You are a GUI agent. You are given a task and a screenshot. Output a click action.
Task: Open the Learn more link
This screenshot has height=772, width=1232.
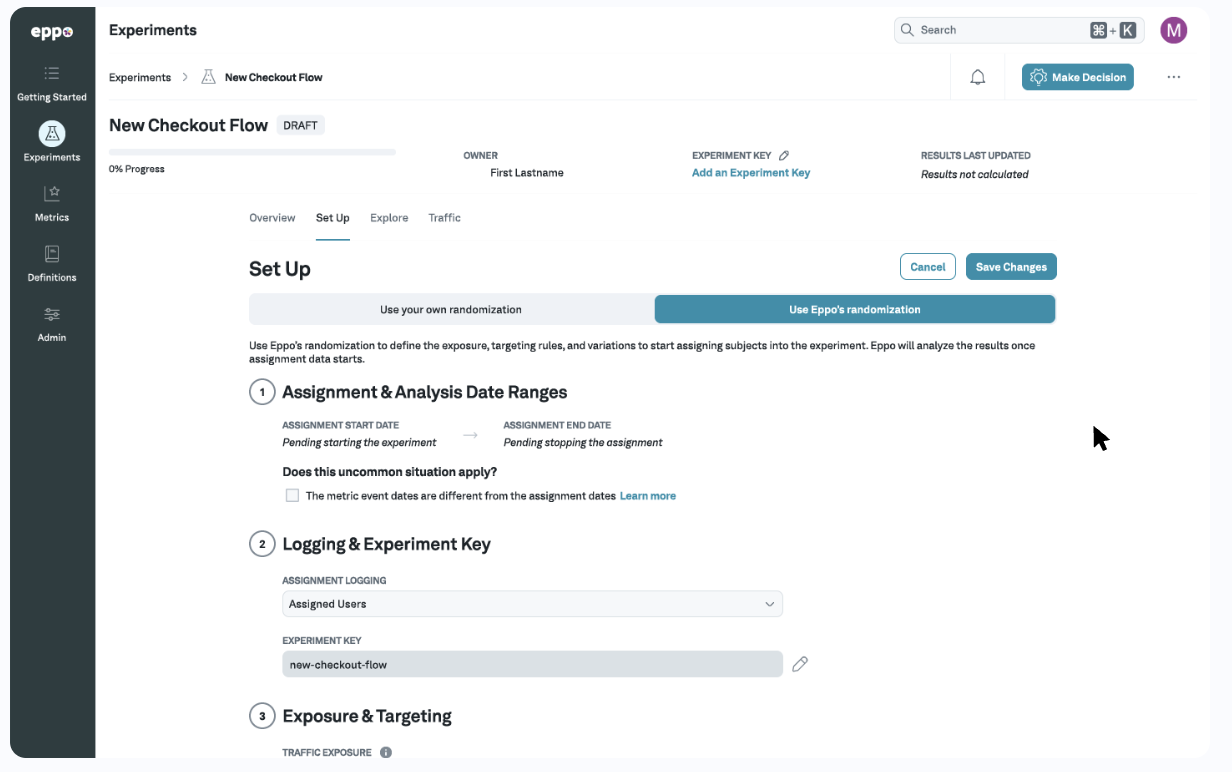647,495
